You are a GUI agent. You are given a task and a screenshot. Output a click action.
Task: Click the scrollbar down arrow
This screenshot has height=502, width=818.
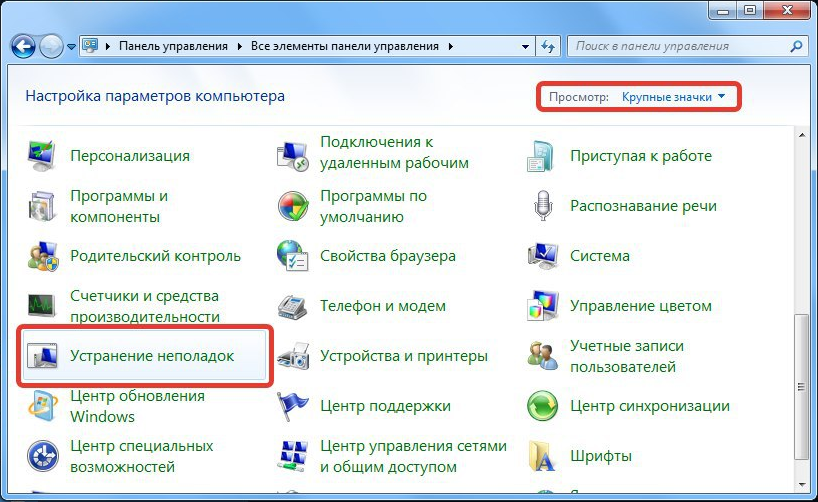click(802, 485)
